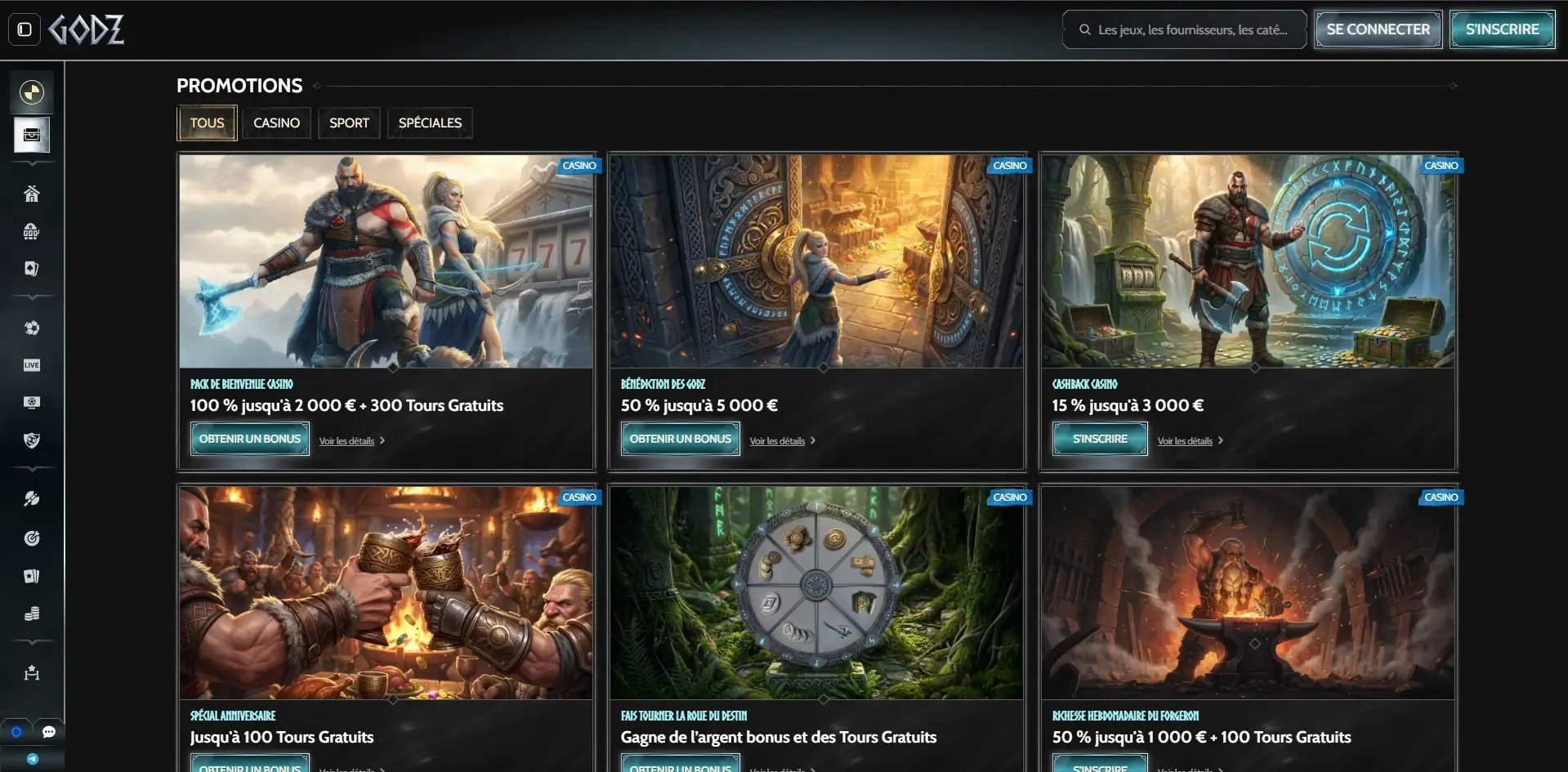The image size is (1568, 772).
Task: Open the GODZ logo home link
Action: 86,29
